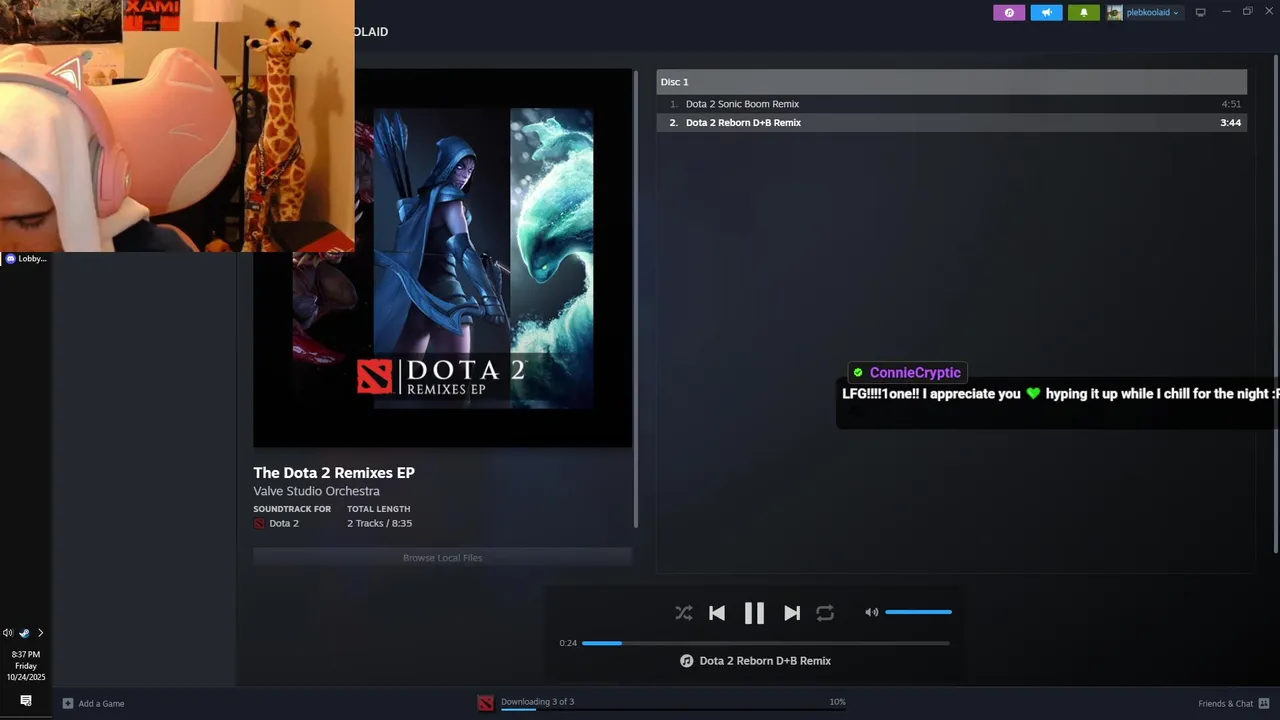The image size is (1280, 720).
Task: Click the plebkoolaid profile avatar
Action: click(x=1115, y=13)
